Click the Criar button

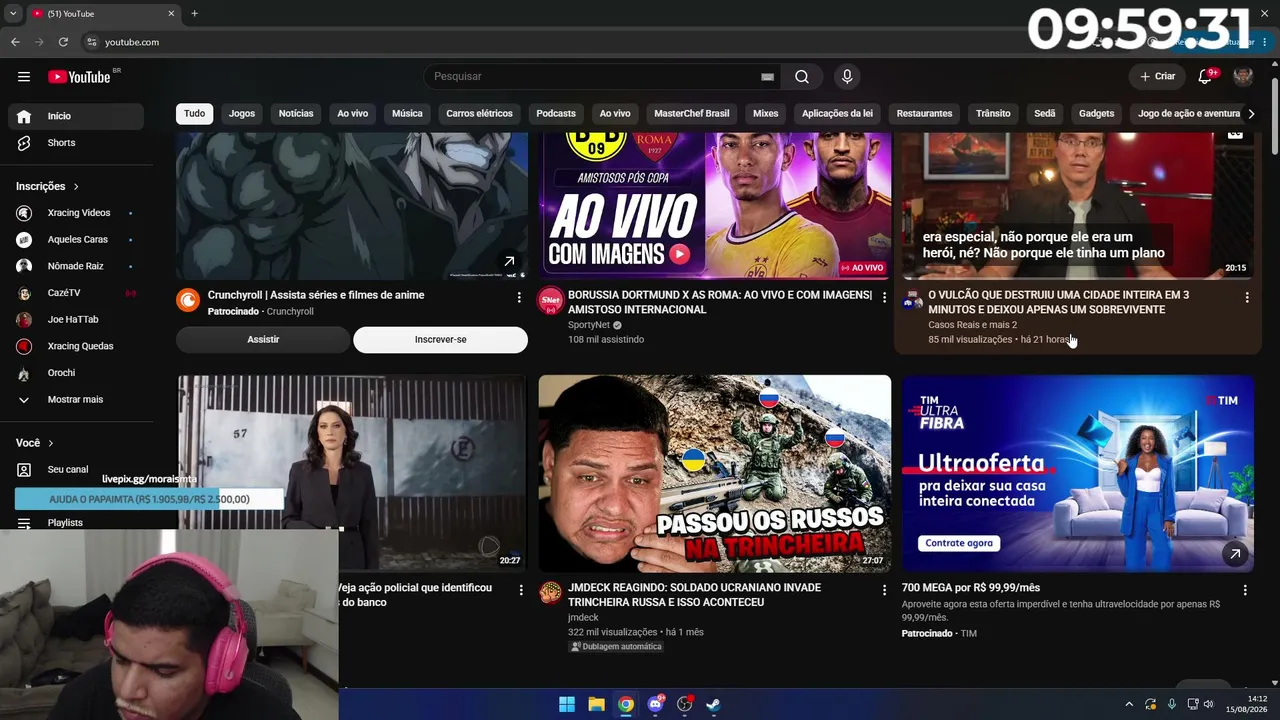(1158, 77)
